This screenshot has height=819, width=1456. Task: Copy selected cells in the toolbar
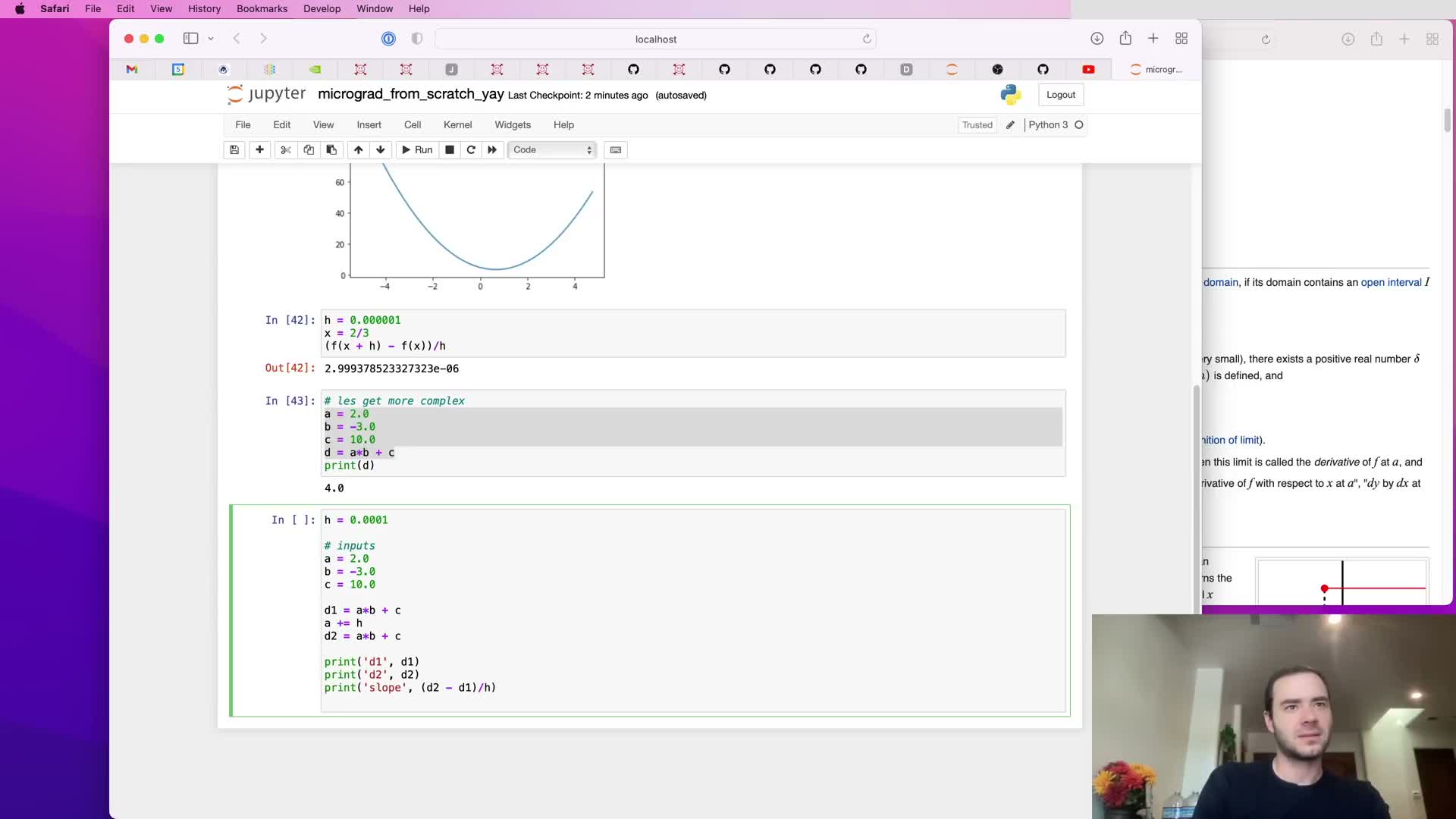309,150
